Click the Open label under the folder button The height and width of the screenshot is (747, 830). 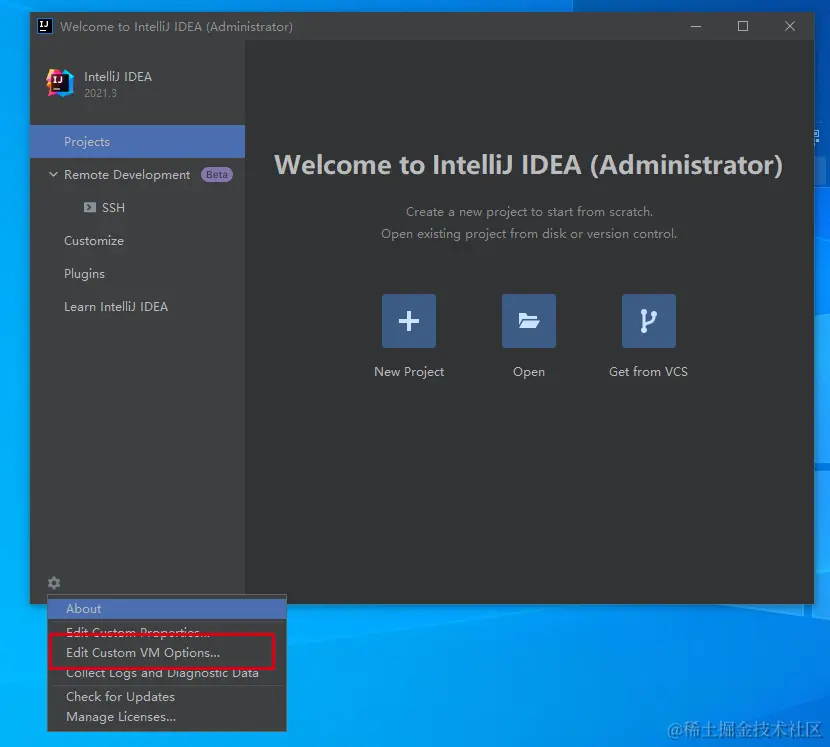tap(528, 372)
